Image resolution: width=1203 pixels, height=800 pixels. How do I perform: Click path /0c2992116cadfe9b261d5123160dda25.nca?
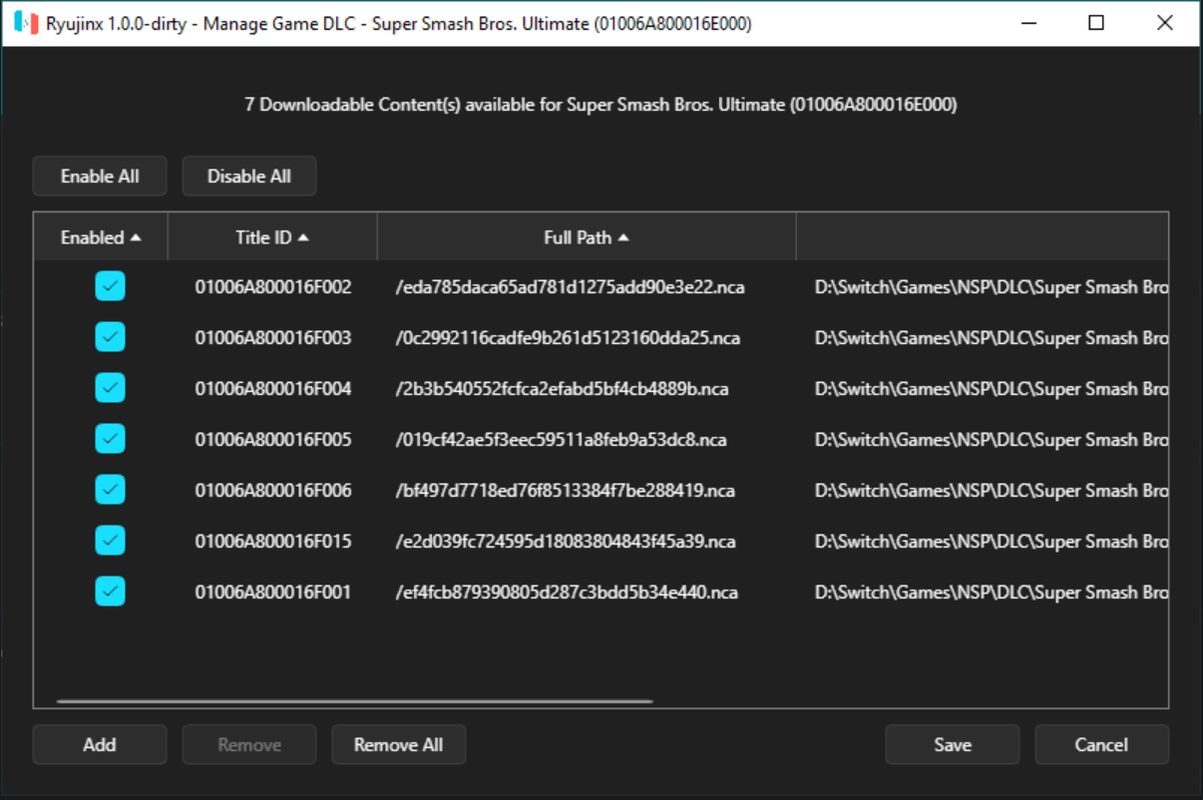point(568,338)
